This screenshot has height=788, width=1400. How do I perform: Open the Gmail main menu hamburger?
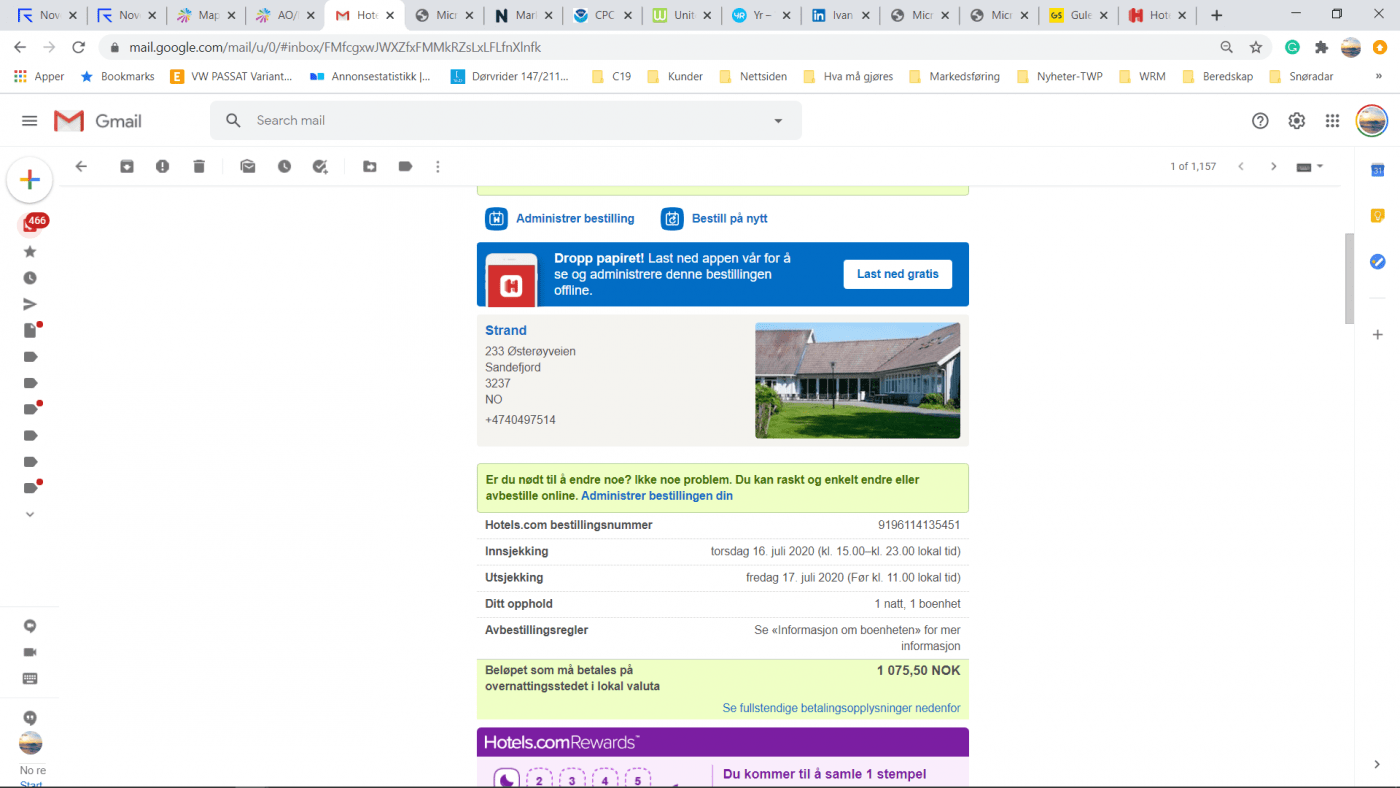(x=30, y=121)
